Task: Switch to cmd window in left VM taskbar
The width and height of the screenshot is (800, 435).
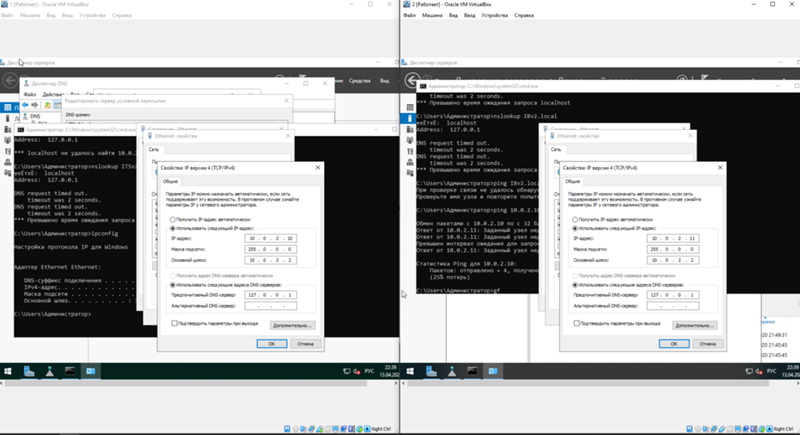Action: [70, 371]
